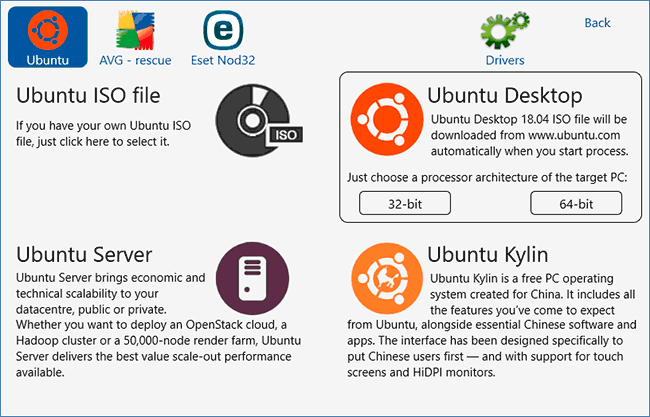This screenshot has height=417, width=650.
Task: Click text "just click here to select it"
Action: [103, 142]
